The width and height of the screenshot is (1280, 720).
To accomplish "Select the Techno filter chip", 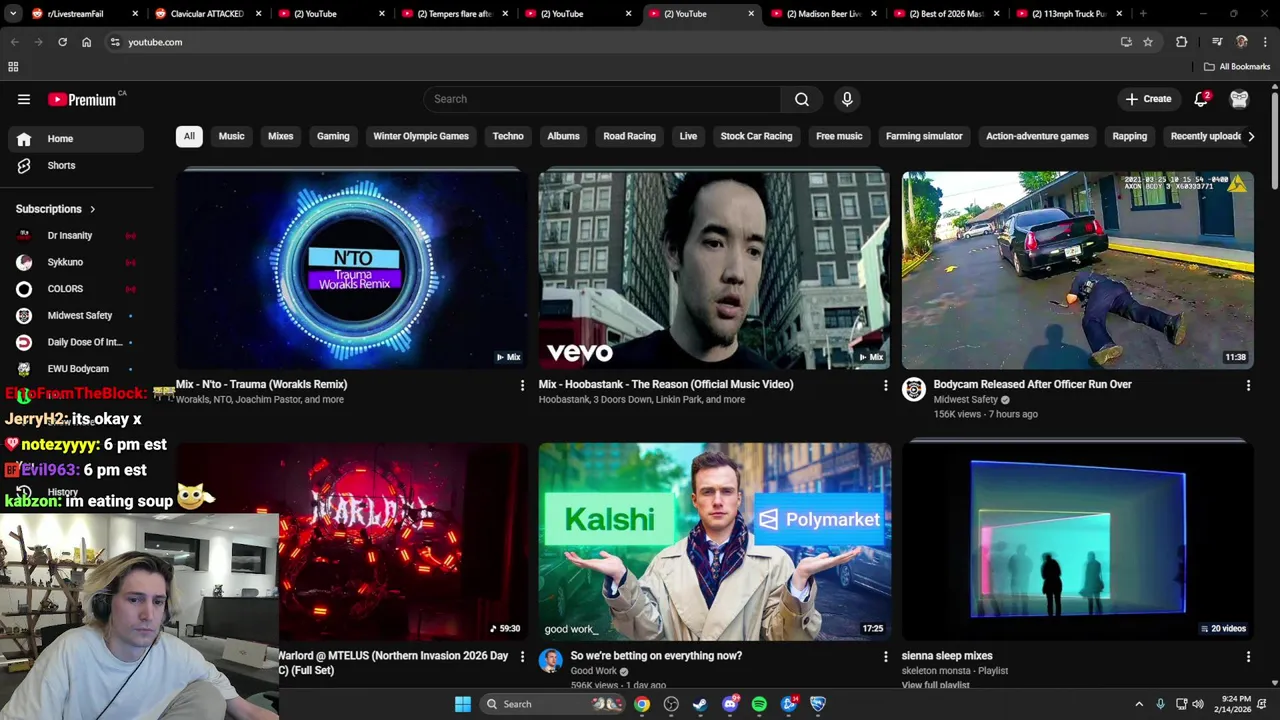I will click(508, 136).
